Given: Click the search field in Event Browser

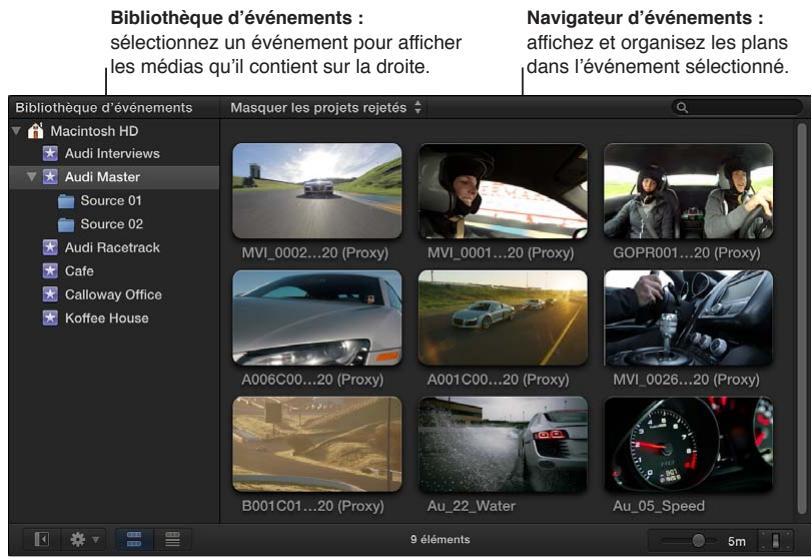Looking at the screenshot, I should tap(737, 108).
